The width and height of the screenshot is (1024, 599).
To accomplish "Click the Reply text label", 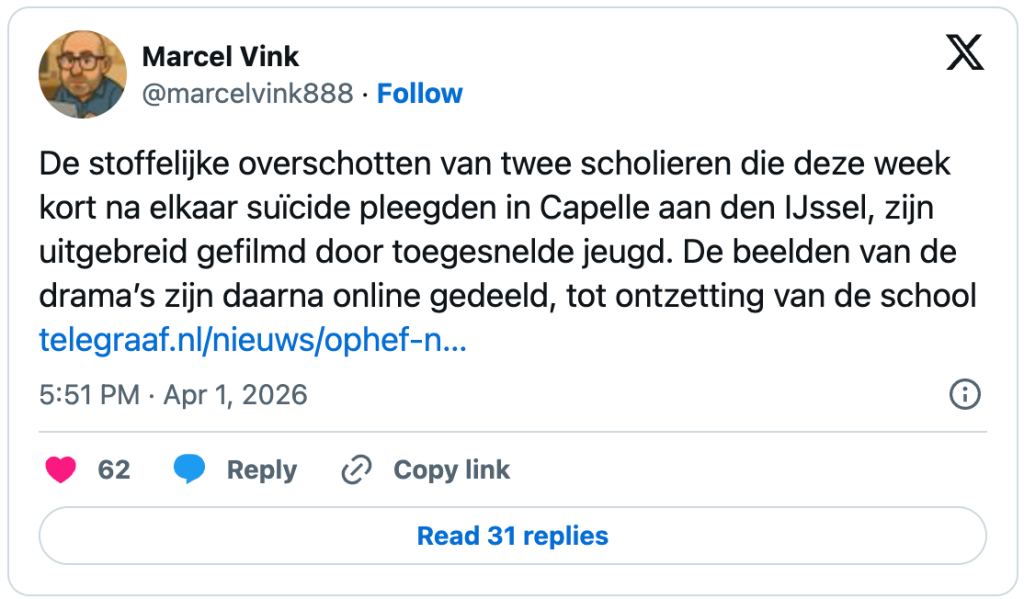I will pyautogui.click(x=262, y=470).
